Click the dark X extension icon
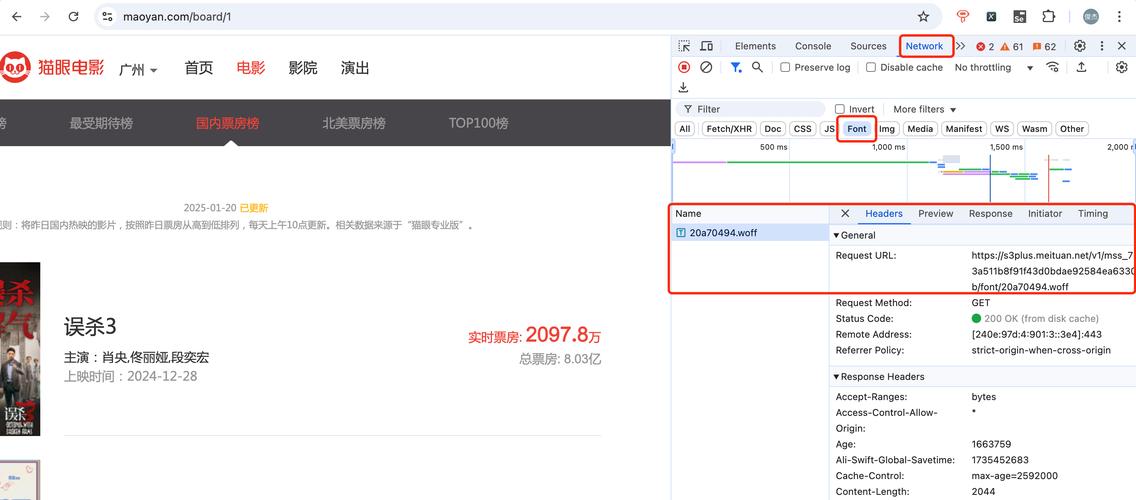This screenshot has width=1136, height=500. tap(991, 16)
